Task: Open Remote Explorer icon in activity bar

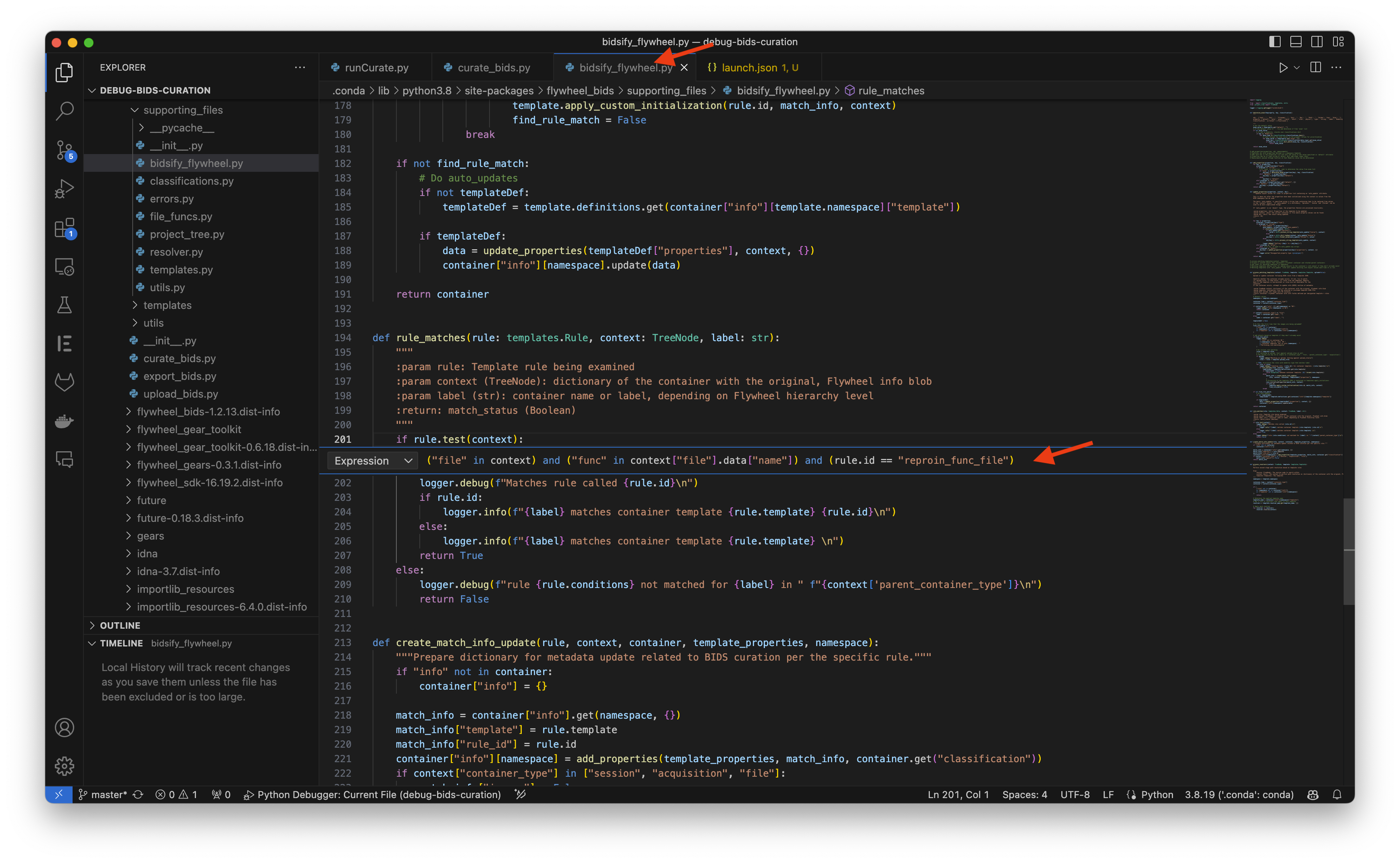Action: click(x=65, y=267)
